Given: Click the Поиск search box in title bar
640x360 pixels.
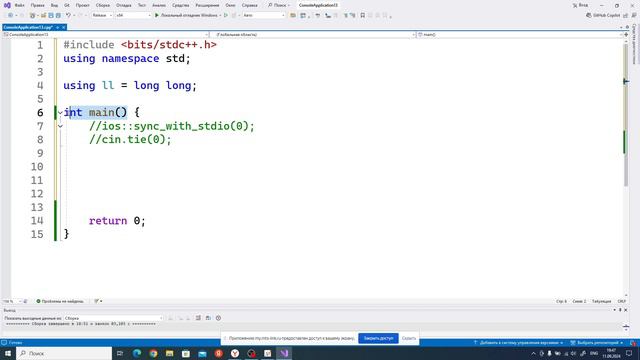Looking at the screenshot, I should click(279, 5).
